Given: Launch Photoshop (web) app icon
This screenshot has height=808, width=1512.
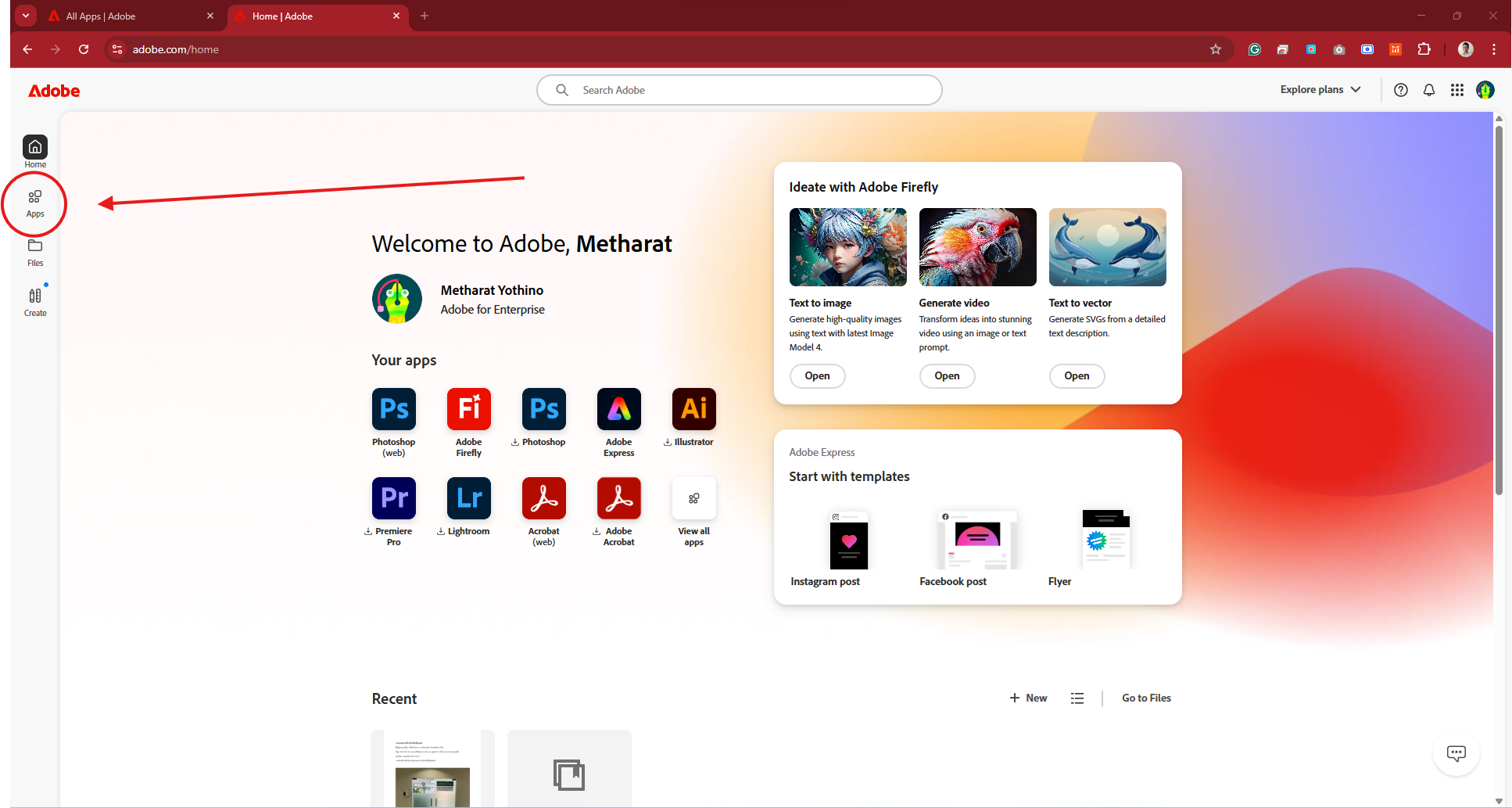Looking at the screenshot, I should 394,409.
